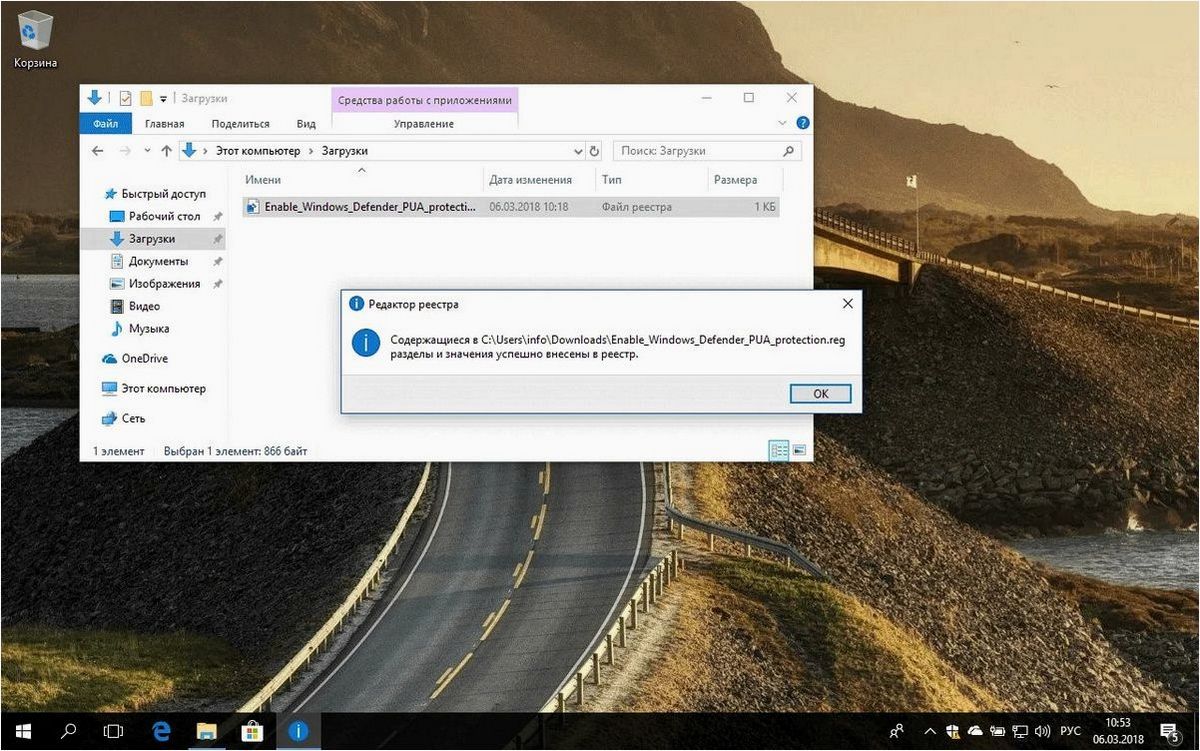
Task: Open the Windows Start menu
Action: pyautogui.click(x=22, y=731)
